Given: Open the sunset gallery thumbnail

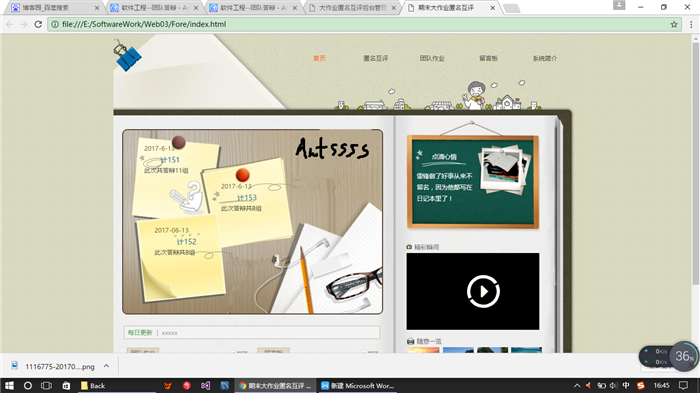Looking at the screenshot, I should 424,350.
